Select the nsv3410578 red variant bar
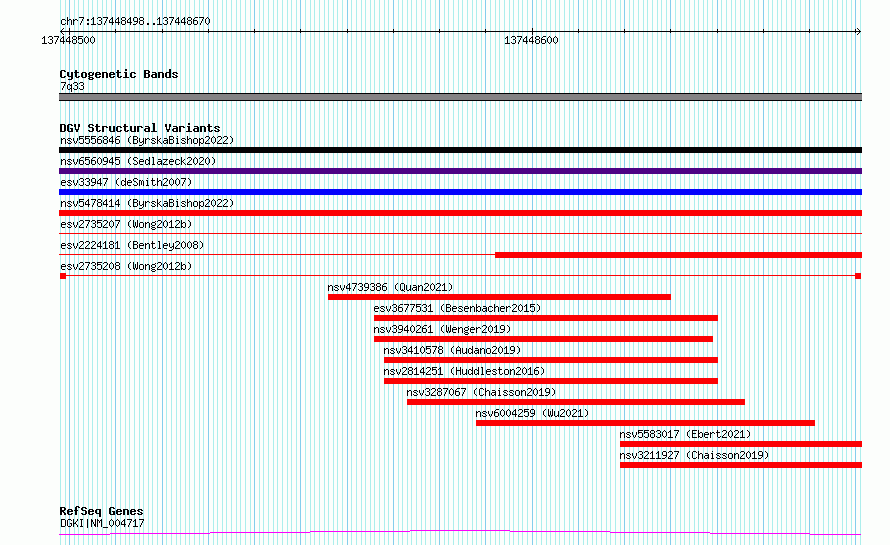Image resolution: width=890 pixels, height=545 pixels. [551, 360]
